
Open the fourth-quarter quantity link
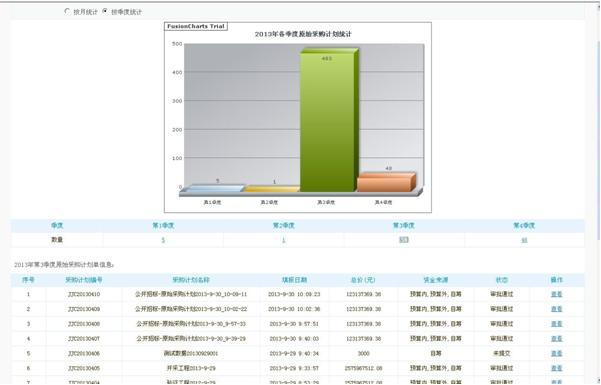[524, 240]
